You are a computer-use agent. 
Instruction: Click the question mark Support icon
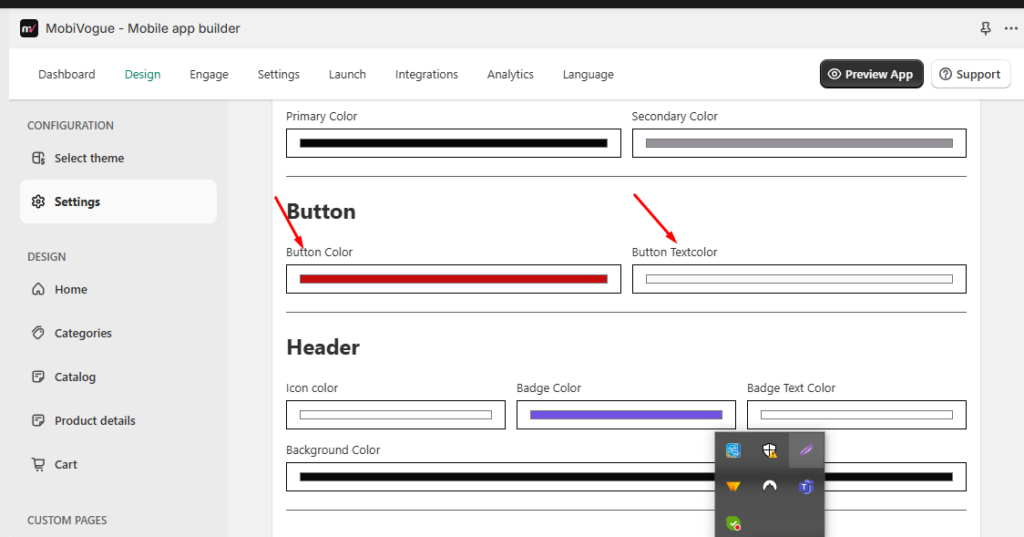945,74
